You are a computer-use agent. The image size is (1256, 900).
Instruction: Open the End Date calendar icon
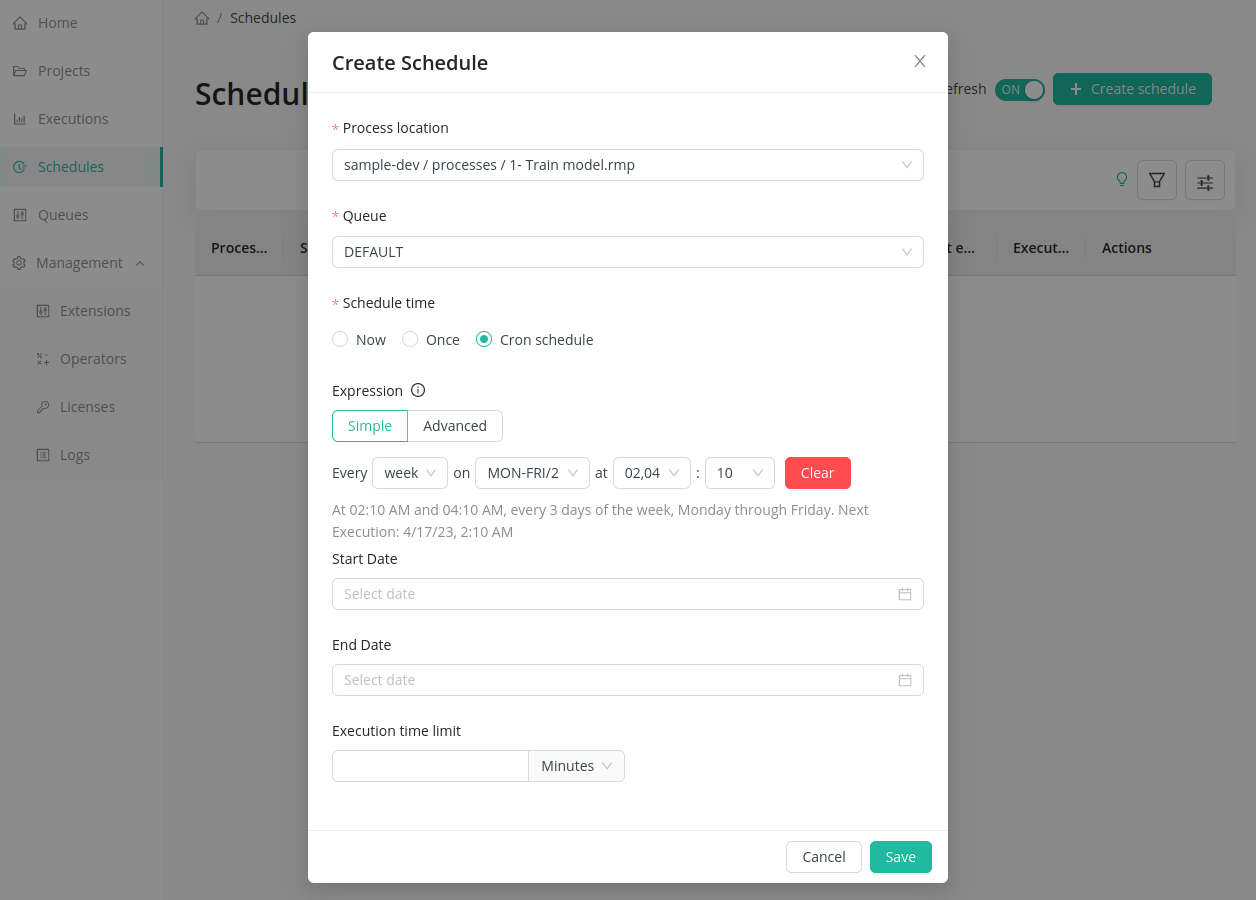(904, 680)
